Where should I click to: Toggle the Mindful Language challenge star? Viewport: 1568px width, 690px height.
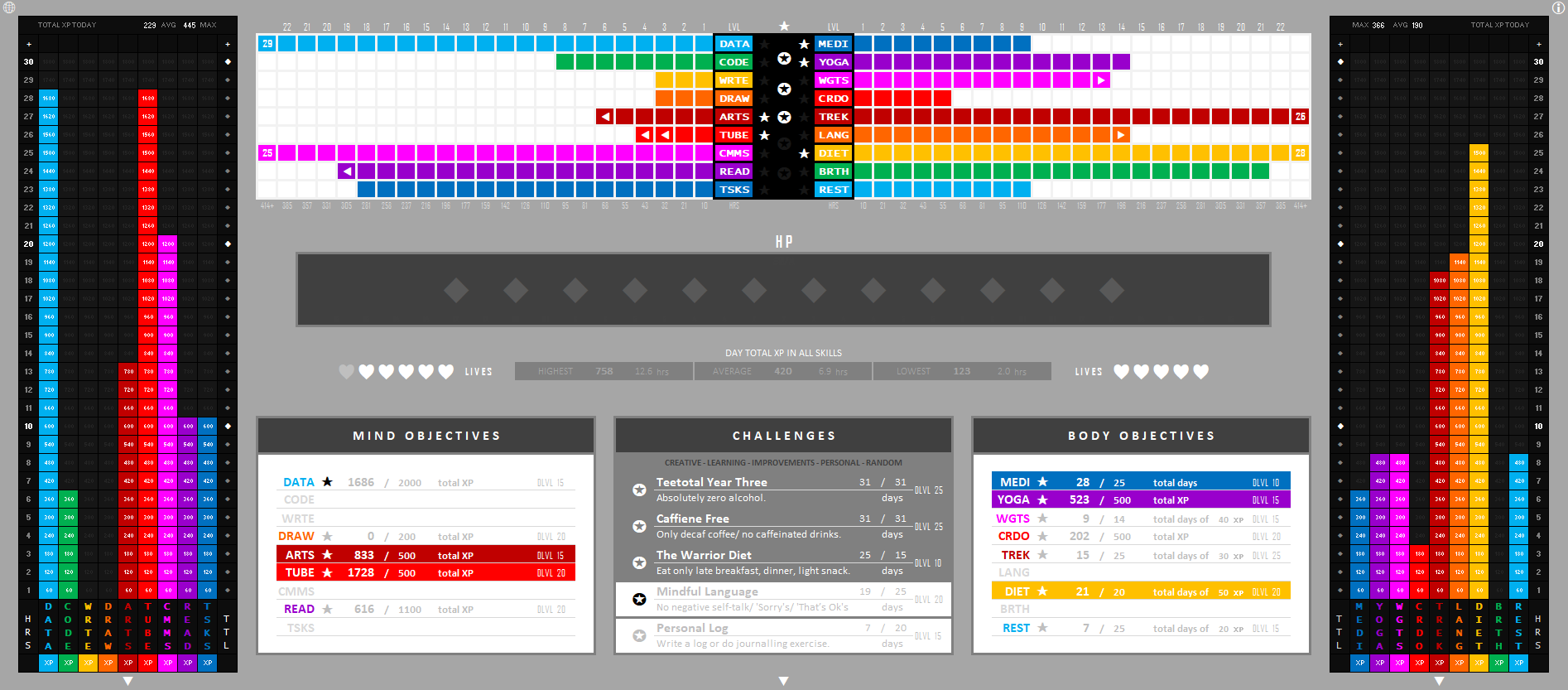coord(639,599)
